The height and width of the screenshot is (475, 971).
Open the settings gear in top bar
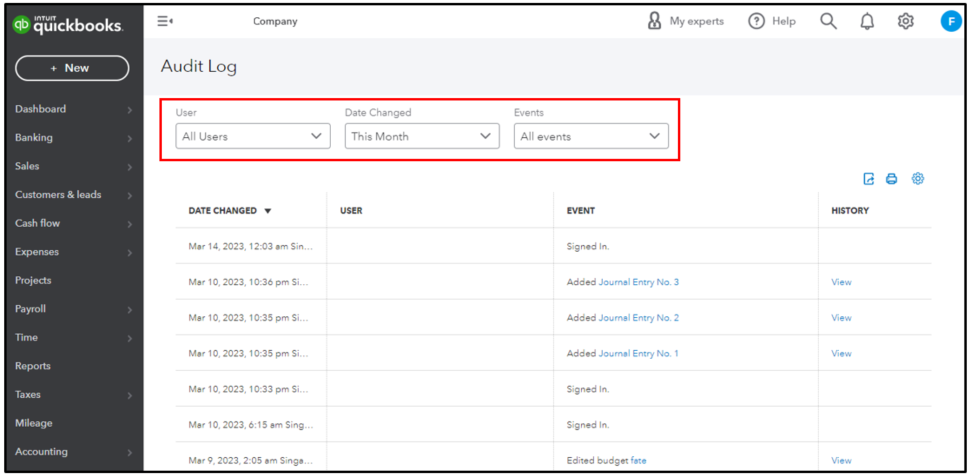tap(906, 21)
